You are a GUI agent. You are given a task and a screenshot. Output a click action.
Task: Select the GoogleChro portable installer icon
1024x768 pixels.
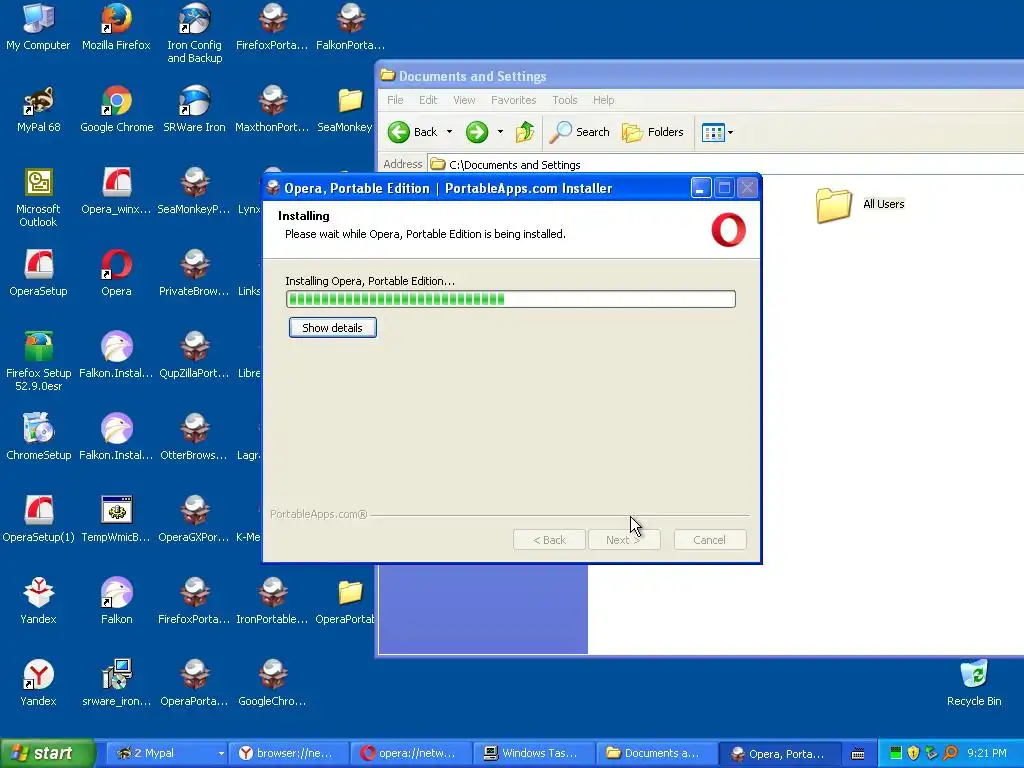pos(272,683)
